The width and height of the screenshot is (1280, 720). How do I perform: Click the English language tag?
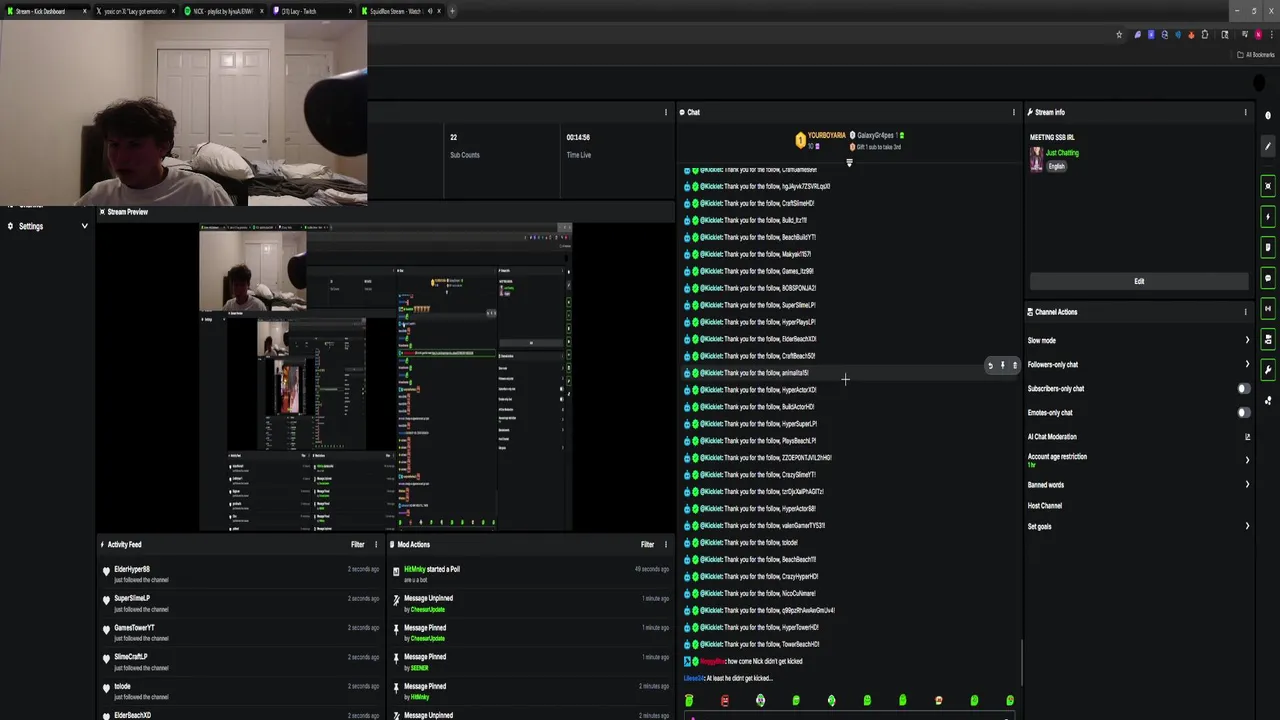pyautogui.click(x=1057, y=166)
